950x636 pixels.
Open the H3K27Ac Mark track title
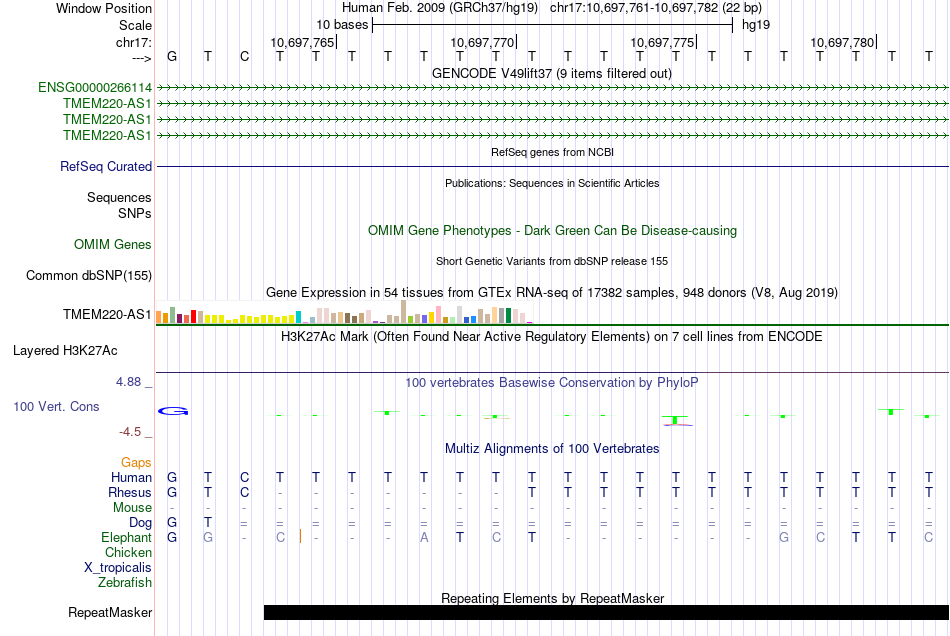pyautogui.click(x=552, y=337)
